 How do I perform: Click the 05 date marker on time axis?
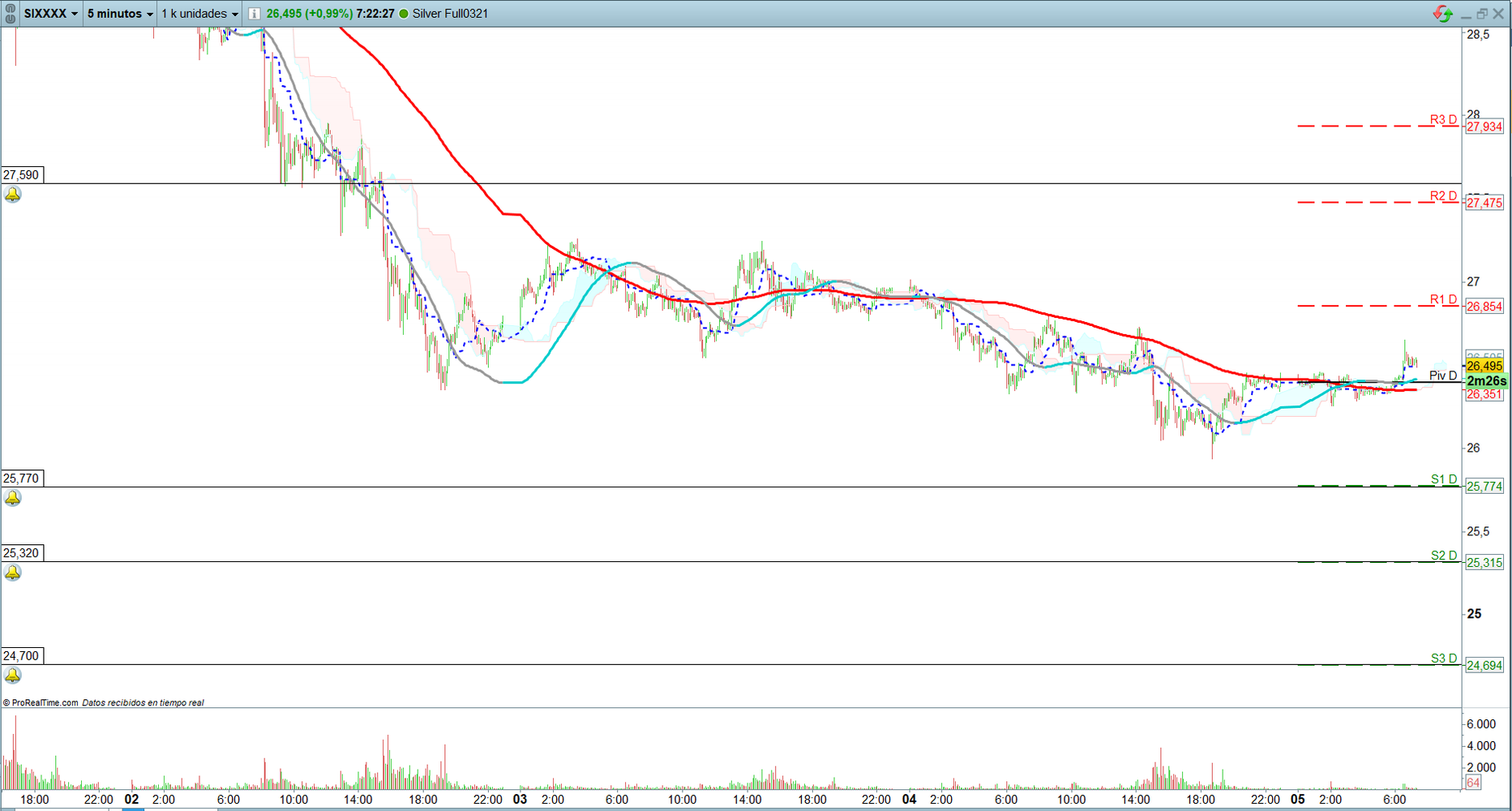pos(1298,800)
